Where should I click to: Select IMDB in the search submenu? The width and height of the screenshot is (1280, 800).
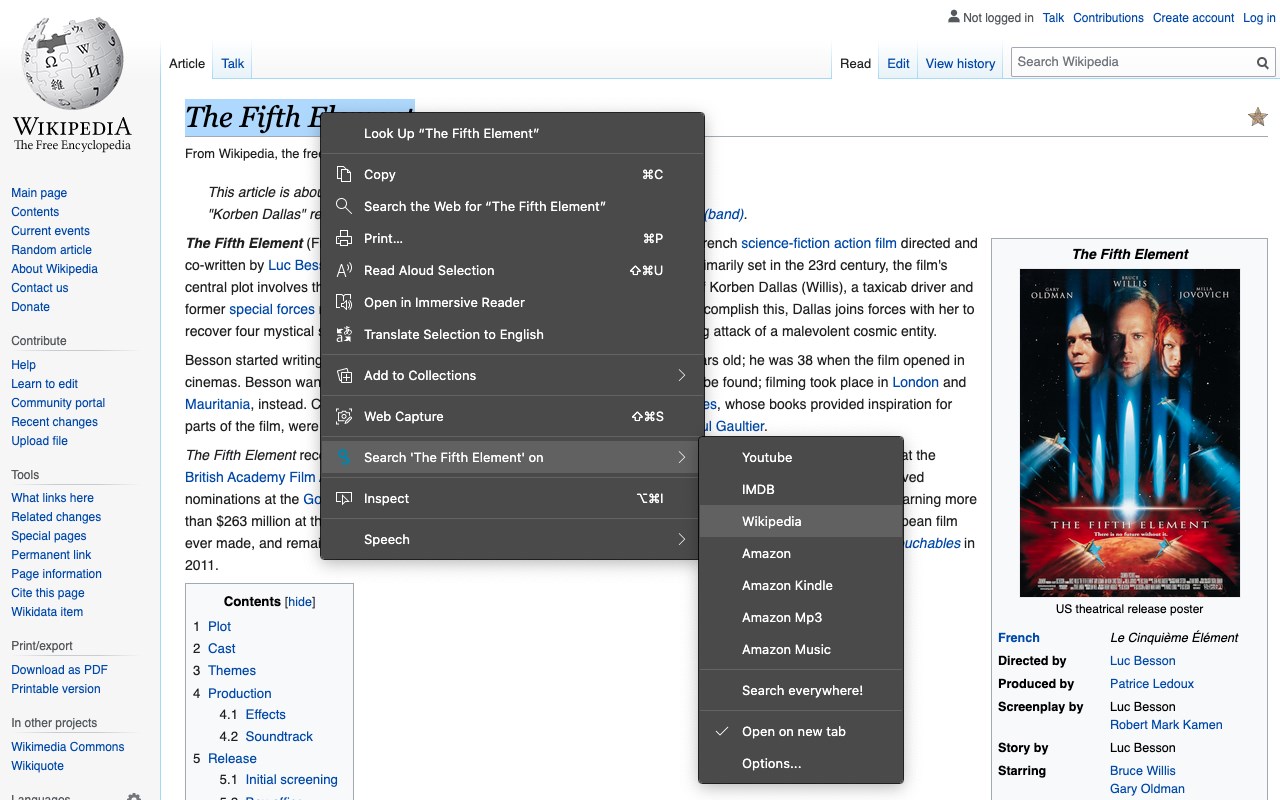tap(801, 489)
